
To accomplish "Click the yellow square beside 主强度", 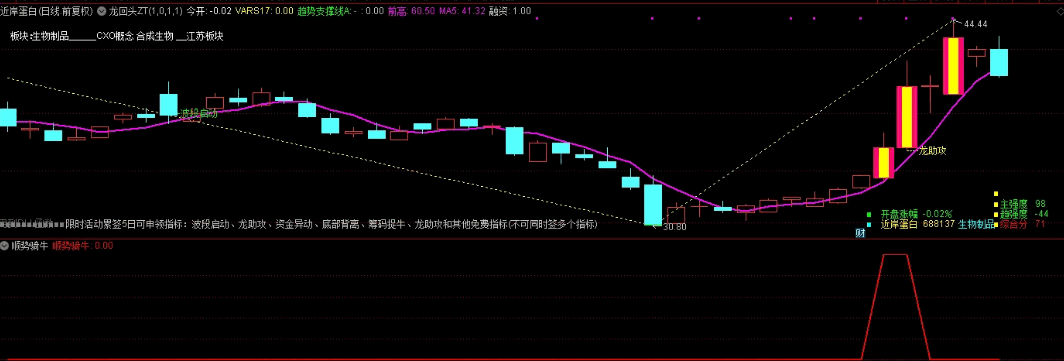I will click(x=996, y=204).
